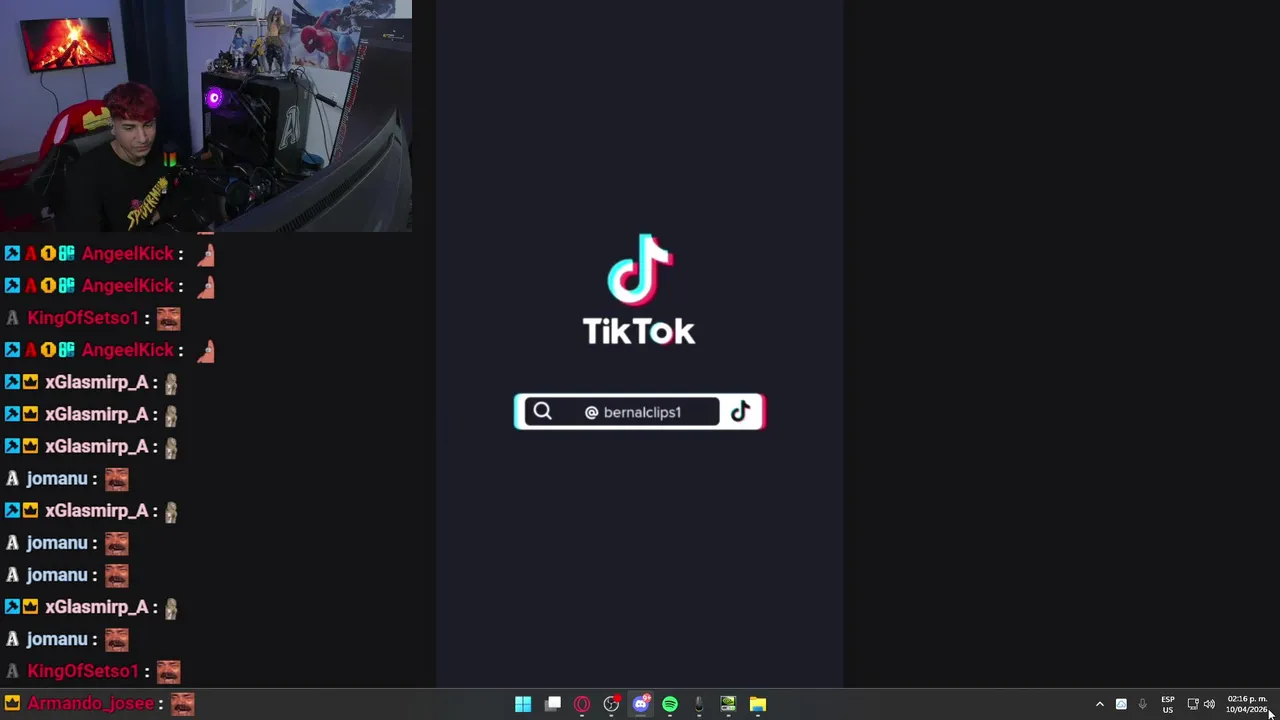The image size is (1280, 720).
Task: Click the crown badge next to Armando_josee
Action: pos(12,703)
